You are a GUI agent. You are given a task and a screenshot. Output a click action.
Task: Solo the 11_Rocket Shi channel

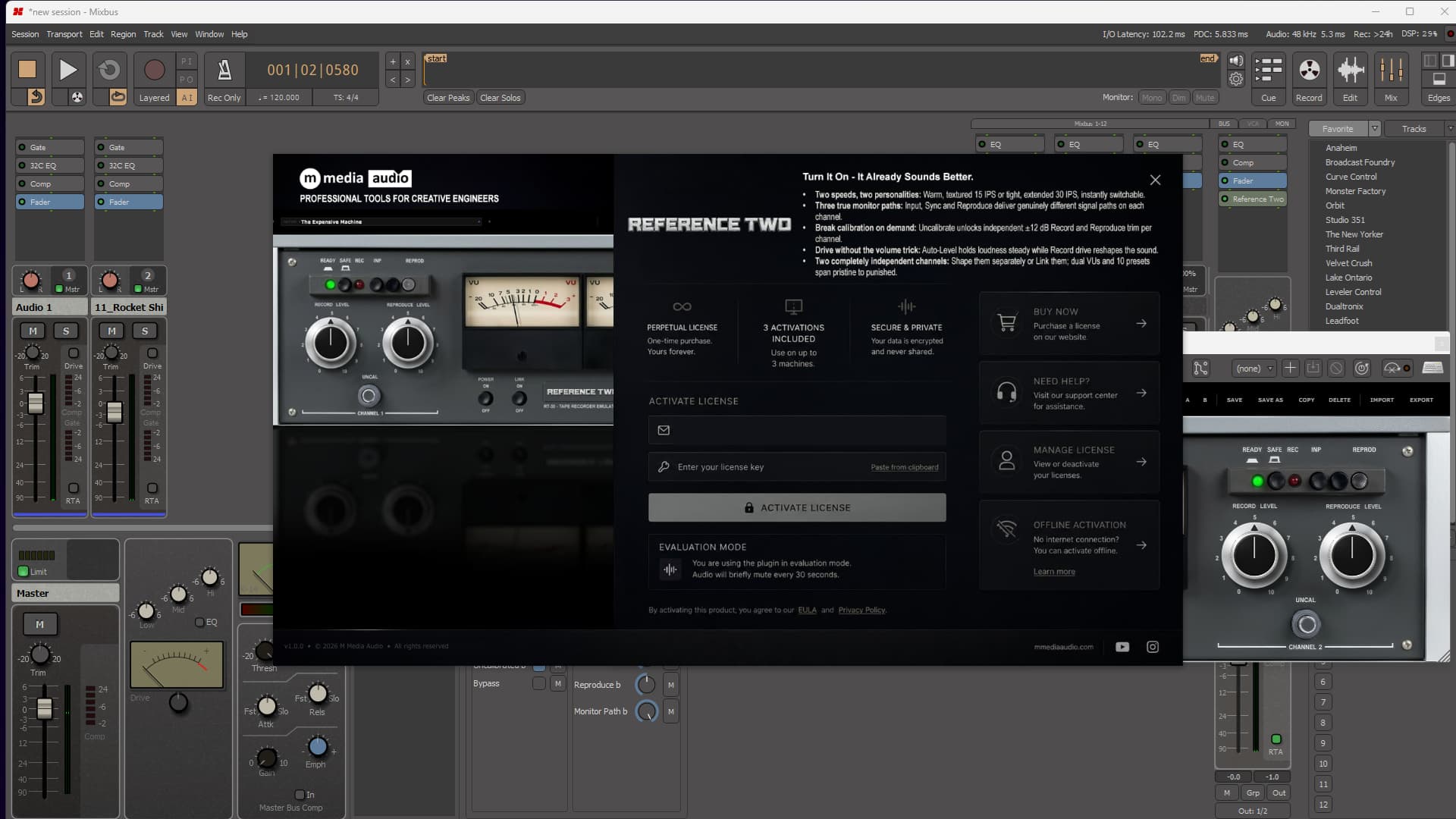tap(145, 331)
